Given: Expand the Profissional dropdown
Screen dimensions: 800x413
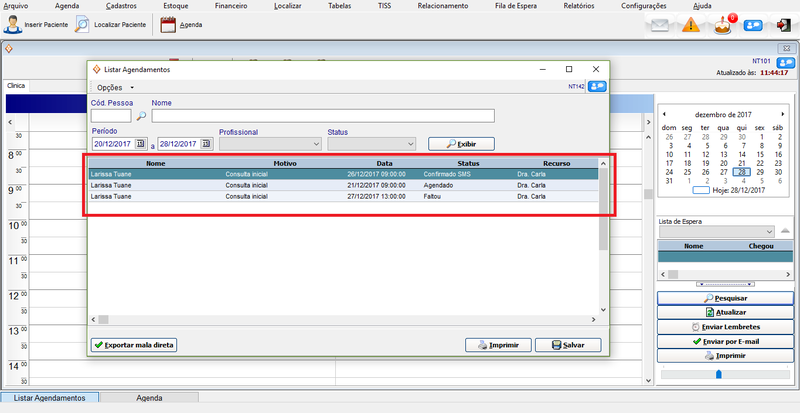Looking at the screenshot, I should point(316,144).
